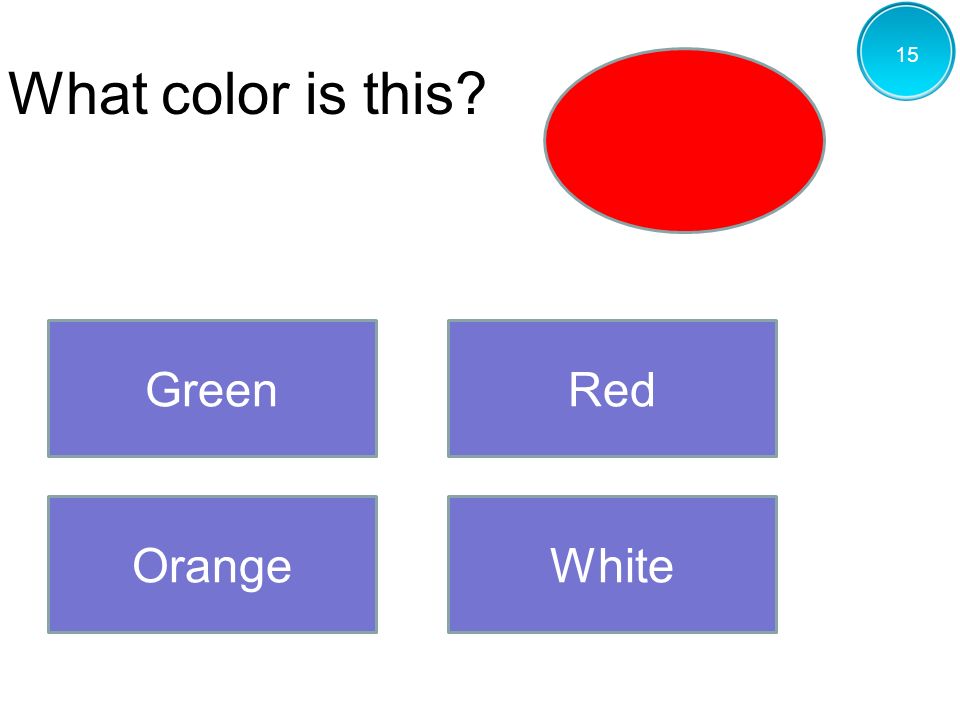Select the Green answer button

tap(212, 388)
